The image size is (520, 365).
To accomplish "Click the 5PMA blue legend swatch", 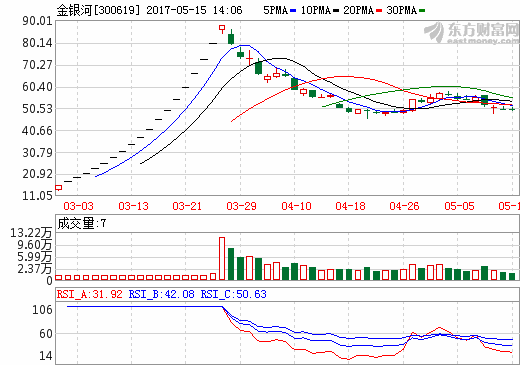I will tap(293, 11).
